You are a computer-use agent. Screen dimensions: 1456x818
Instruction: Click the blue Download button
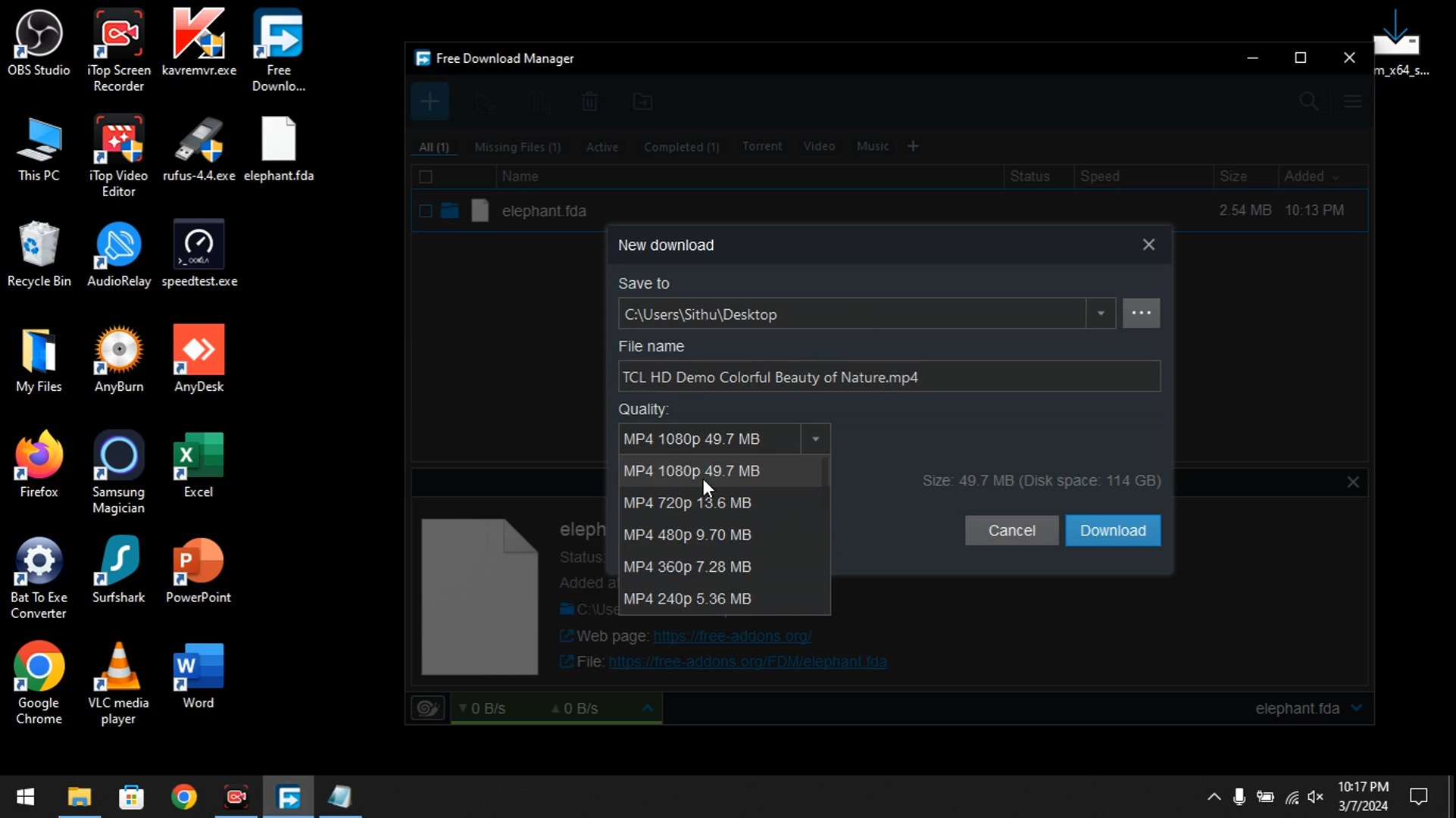(1113, 530)
